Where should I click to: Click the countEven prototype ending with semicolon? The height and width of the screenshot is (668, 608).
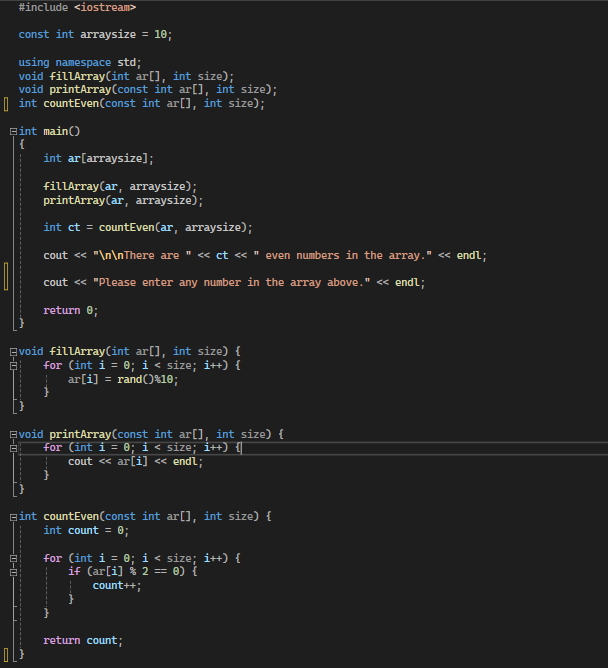(x=141, y=103)
